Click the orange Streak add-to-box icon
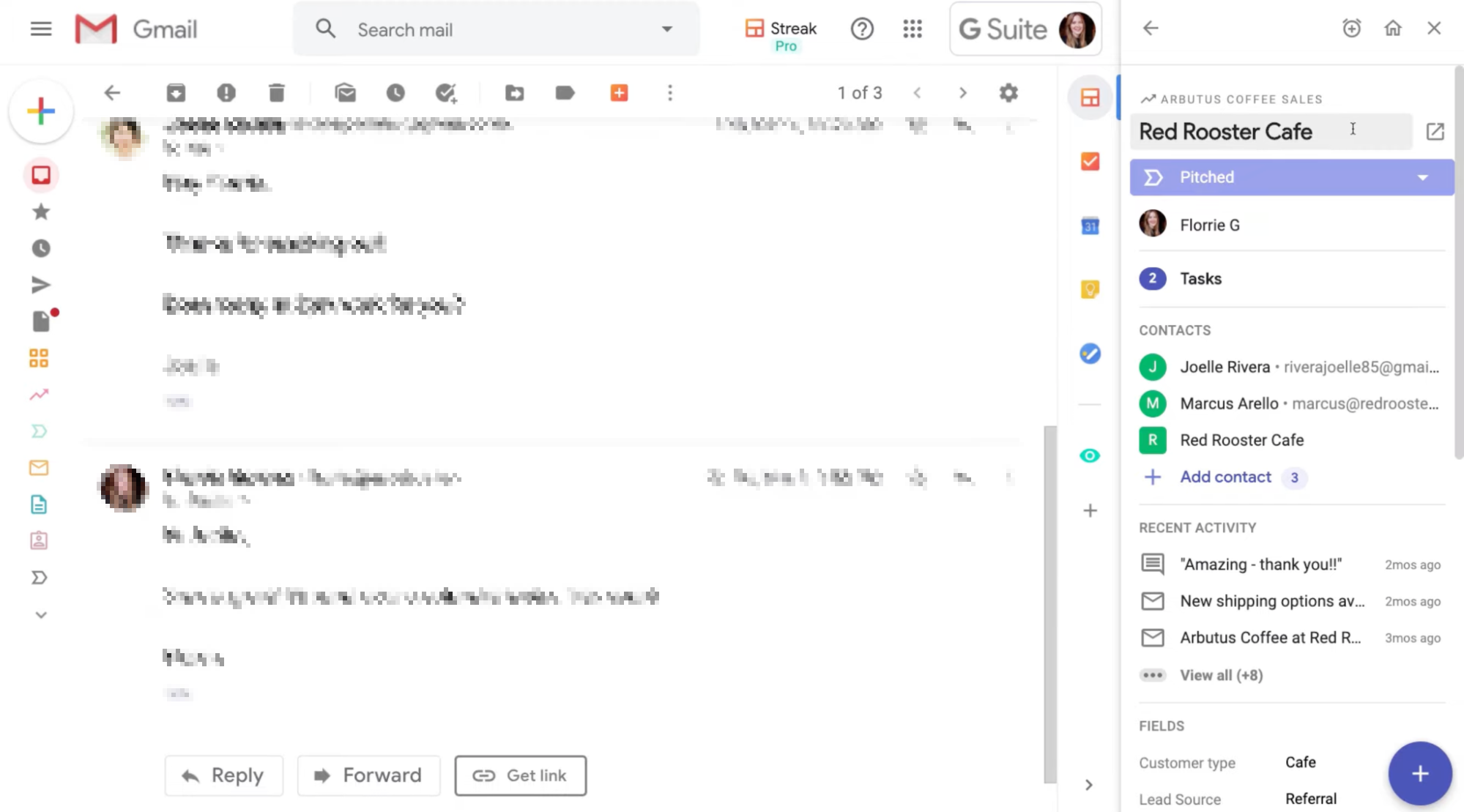 tap(619, 93)
